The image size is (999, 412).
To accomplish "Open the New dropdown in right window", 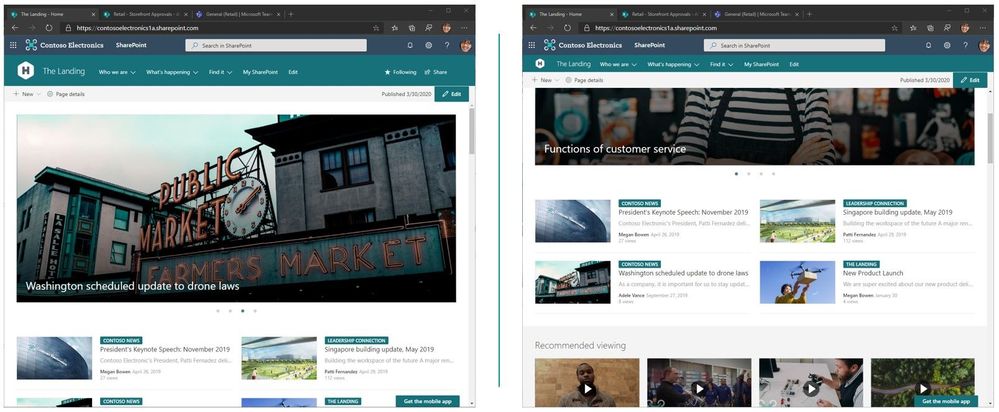I will (x=545, y=80).
